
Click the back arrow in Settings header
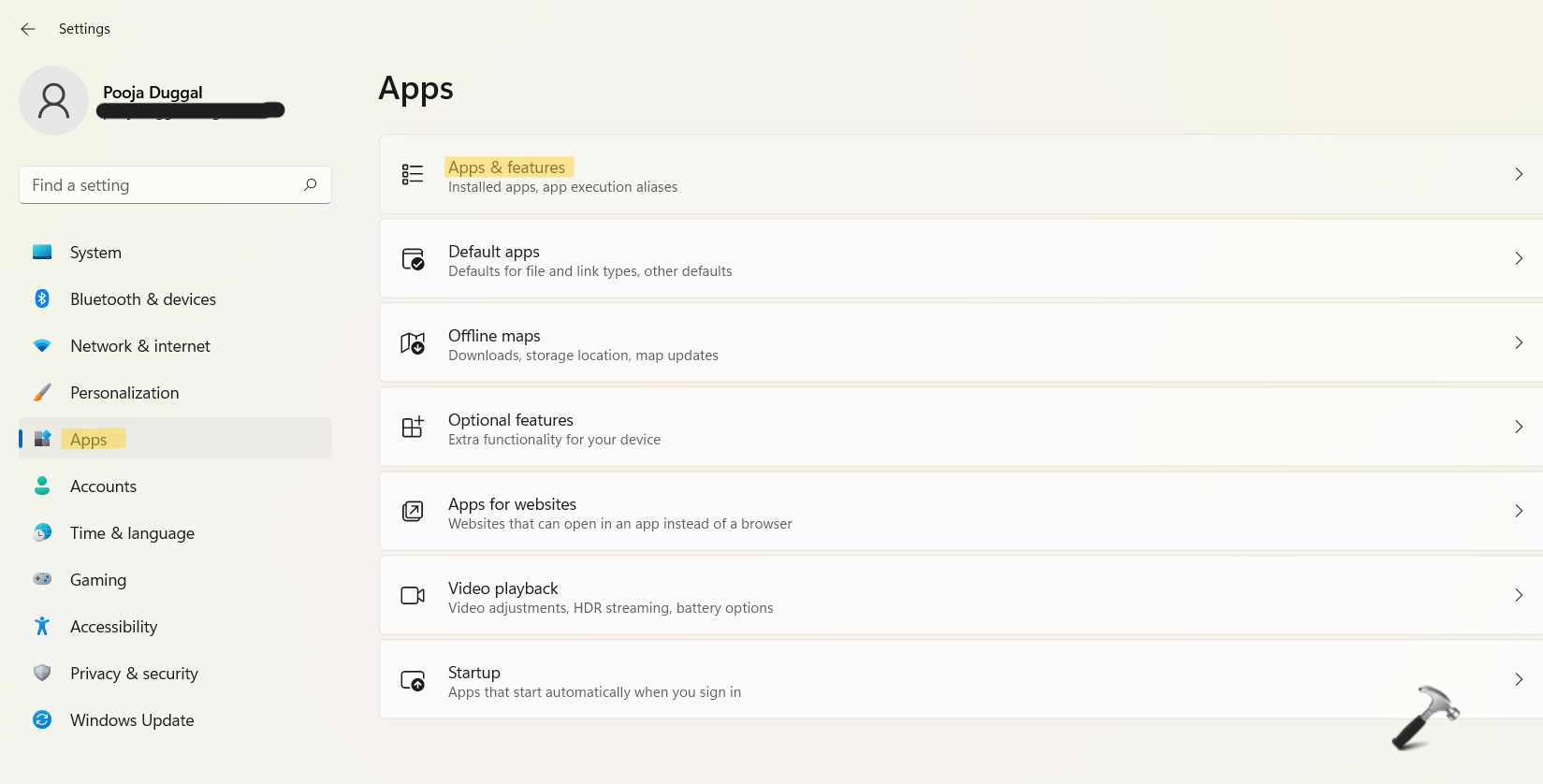point(28,29)
